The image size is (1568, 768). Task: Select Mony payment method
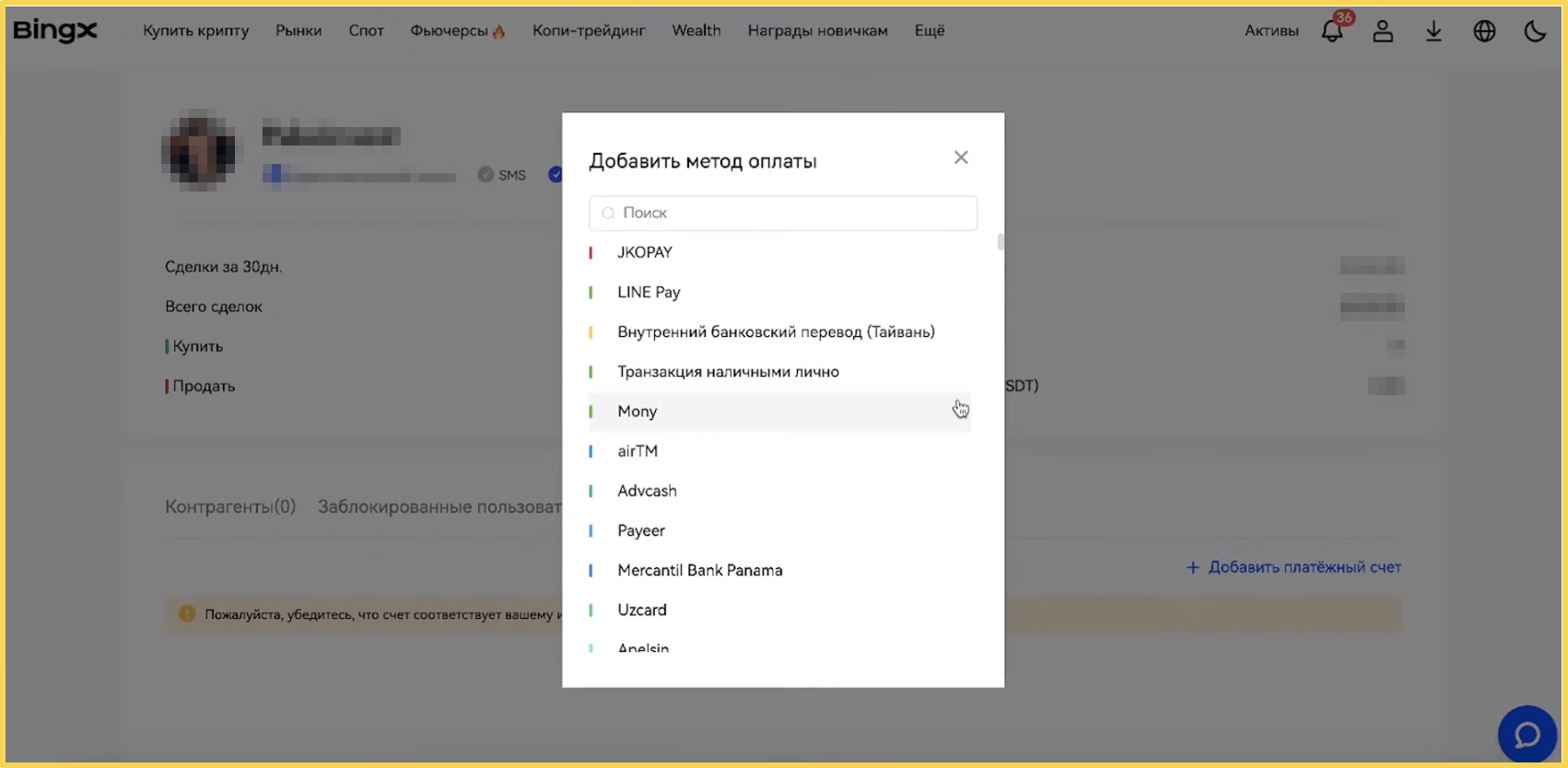point(779,411)
